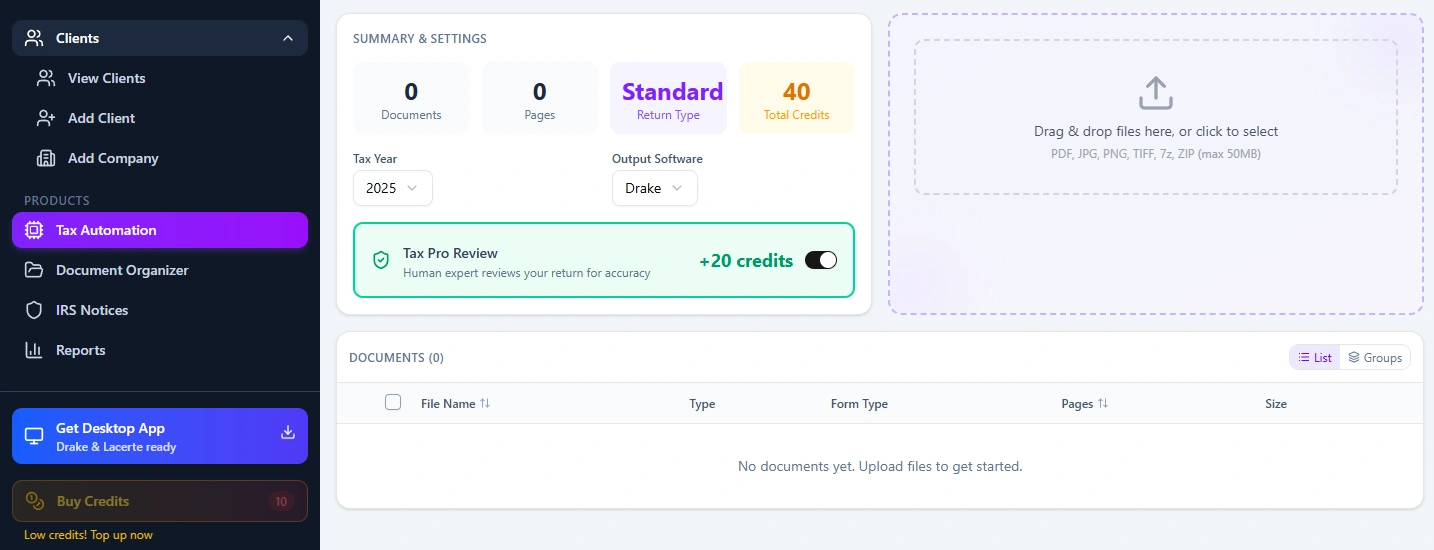Click the Buy Credits button
This screenshot has width=1434, height=550.
[x=160, y=501]
